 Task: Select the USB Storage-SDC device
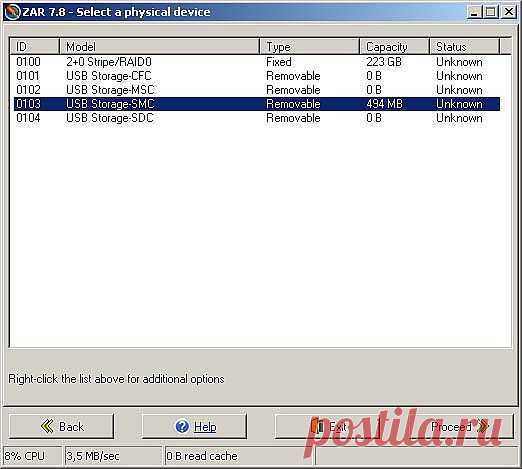[x=257, y=118]
